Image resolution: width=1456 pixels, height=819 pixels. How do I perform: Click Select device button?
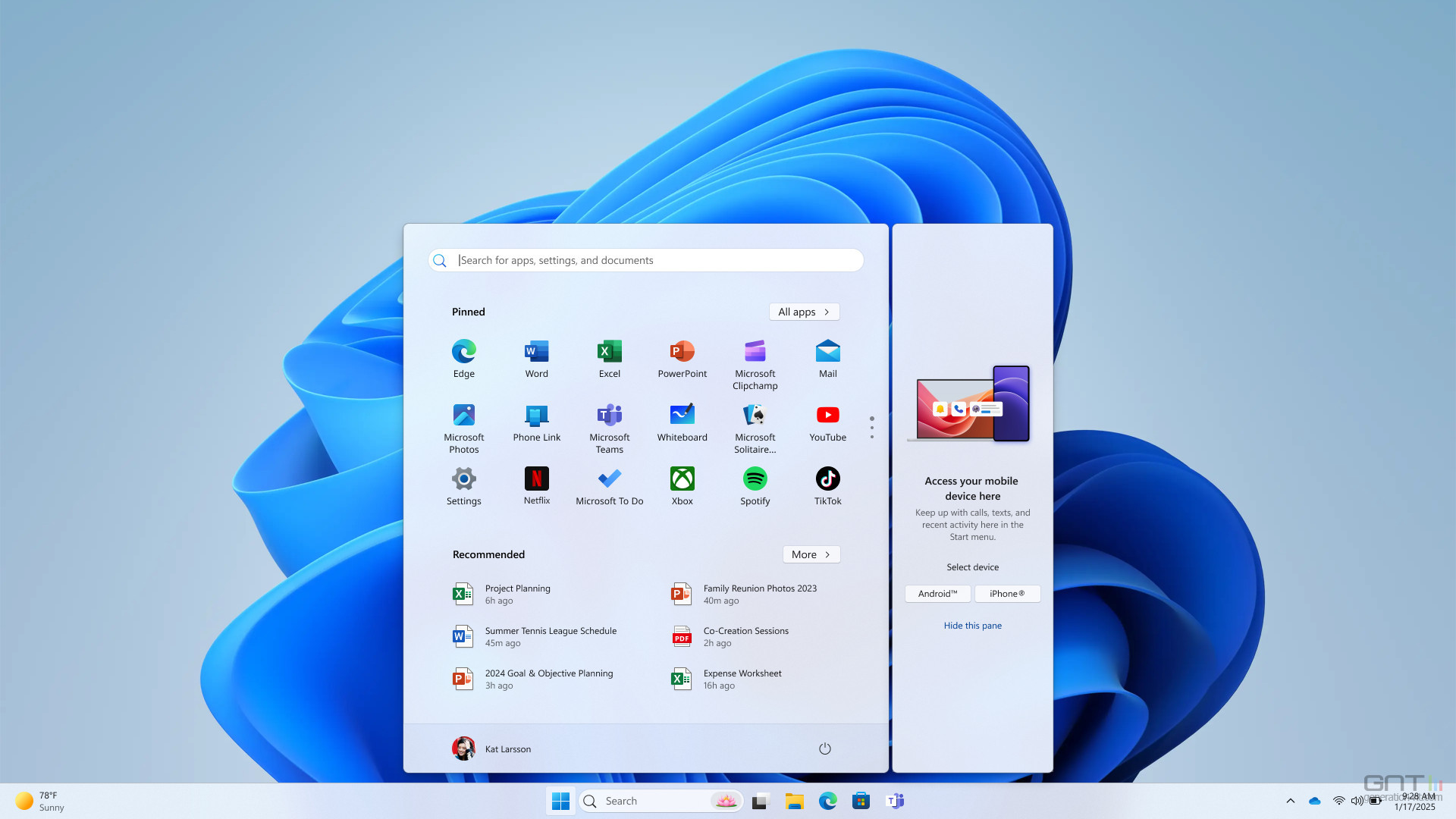coord(972,566)
